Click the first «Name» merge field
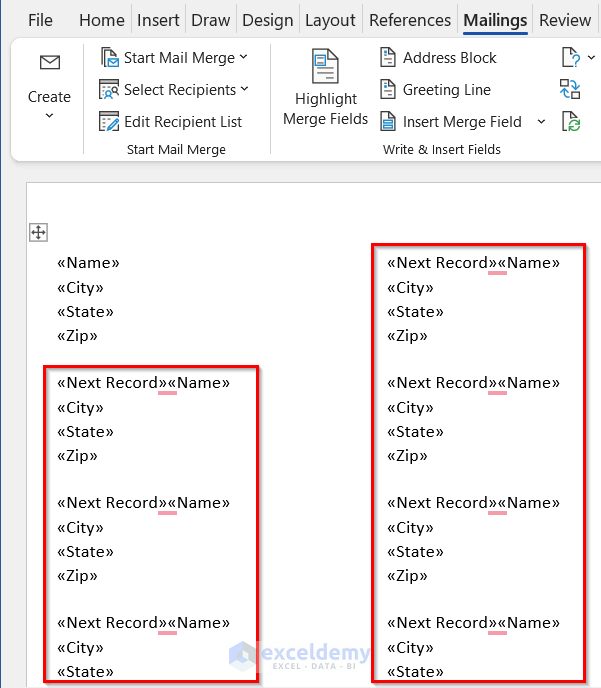This screenshot has width=601, height=688. pyautogui.click(x=88, y=263)
